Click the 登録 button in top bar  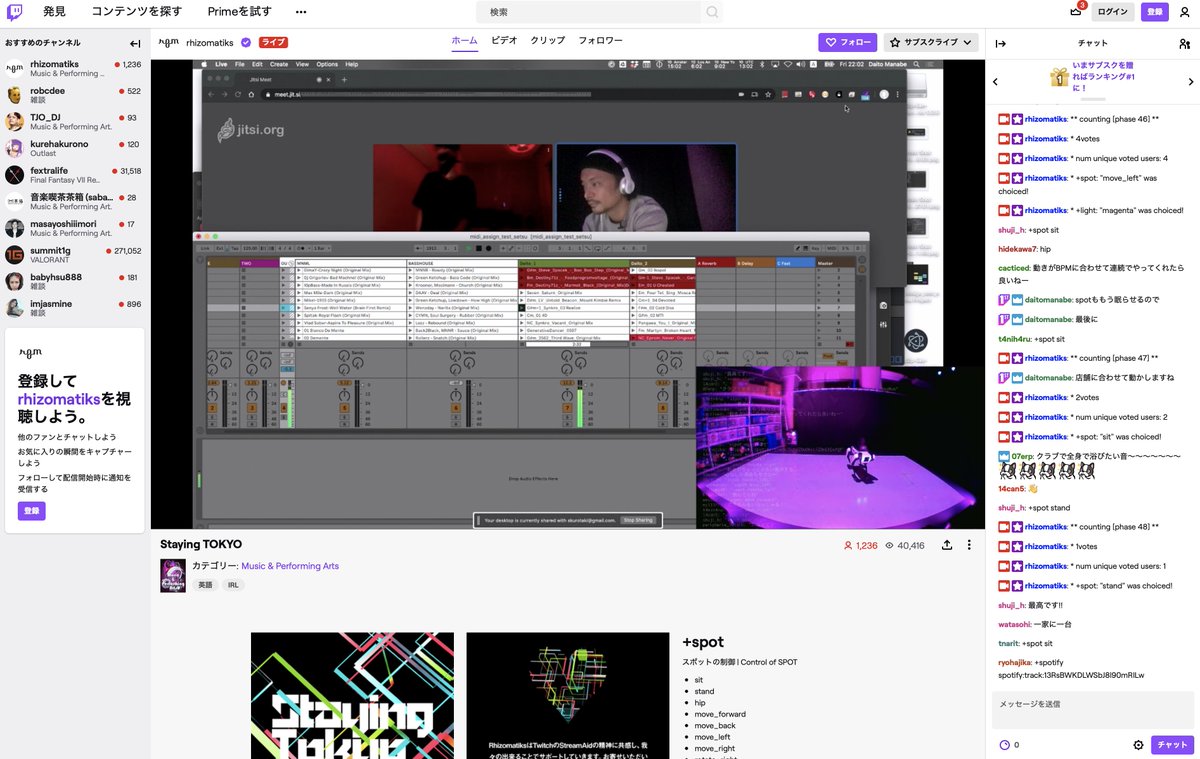click(x=1155, y=12)
